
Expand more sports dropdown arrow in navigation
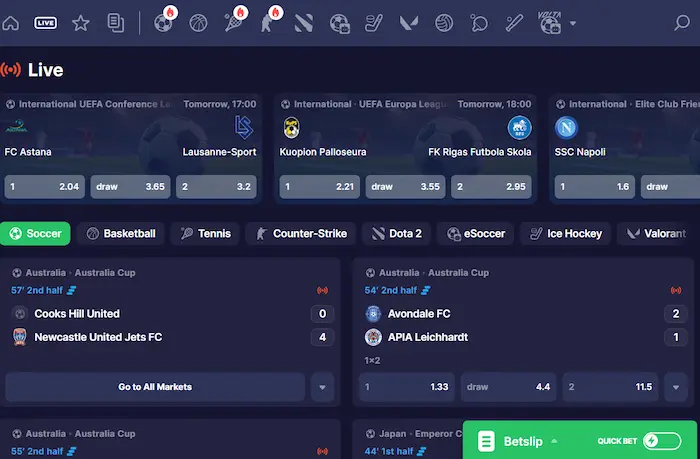click(573, 23)
